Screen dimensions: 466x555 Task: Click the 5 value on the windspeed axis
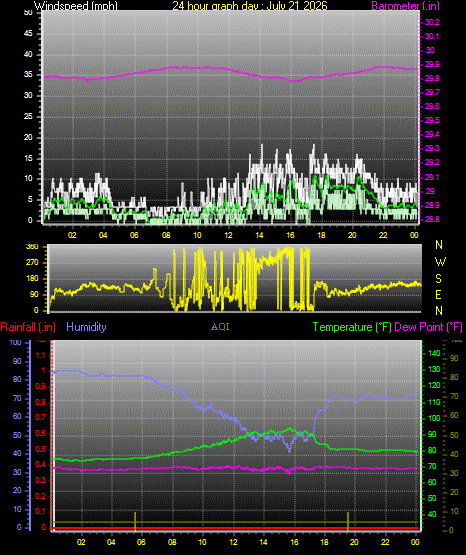point(30,199)
